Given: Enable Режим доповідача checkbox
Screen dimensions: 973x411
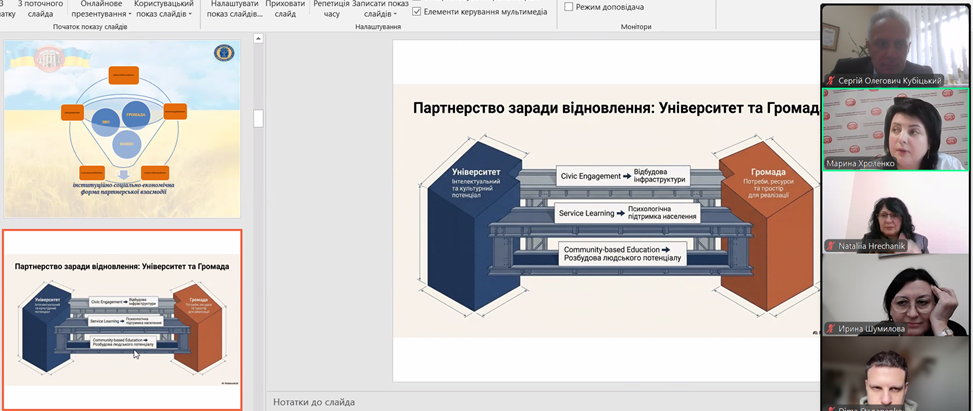Looking at the screenshot, I should point(570,7).
